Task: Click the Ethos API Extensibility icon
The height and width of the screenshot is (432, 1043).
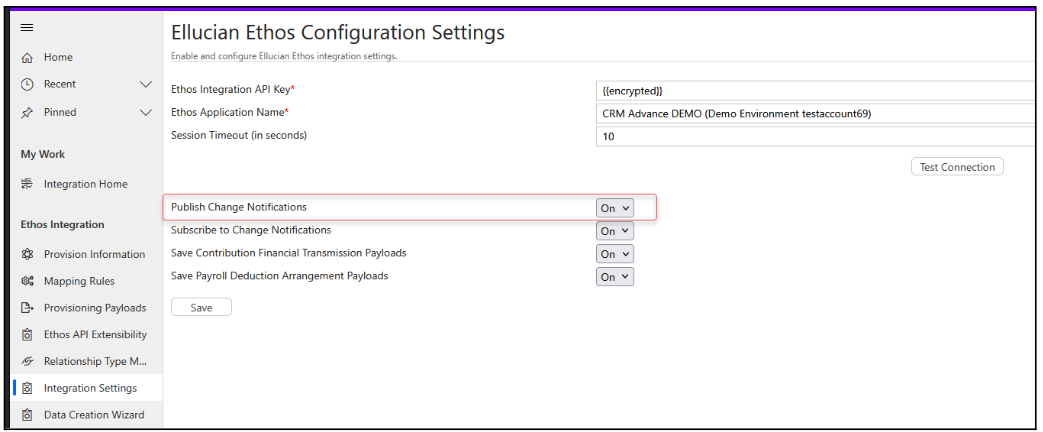Action: coord(27,335)
